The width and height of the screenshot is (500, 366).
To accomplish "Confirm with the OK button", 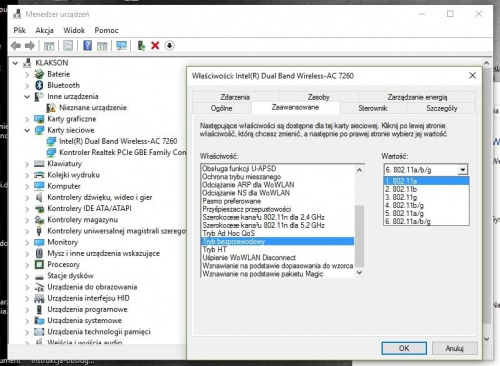I will [x=404, y=348].
